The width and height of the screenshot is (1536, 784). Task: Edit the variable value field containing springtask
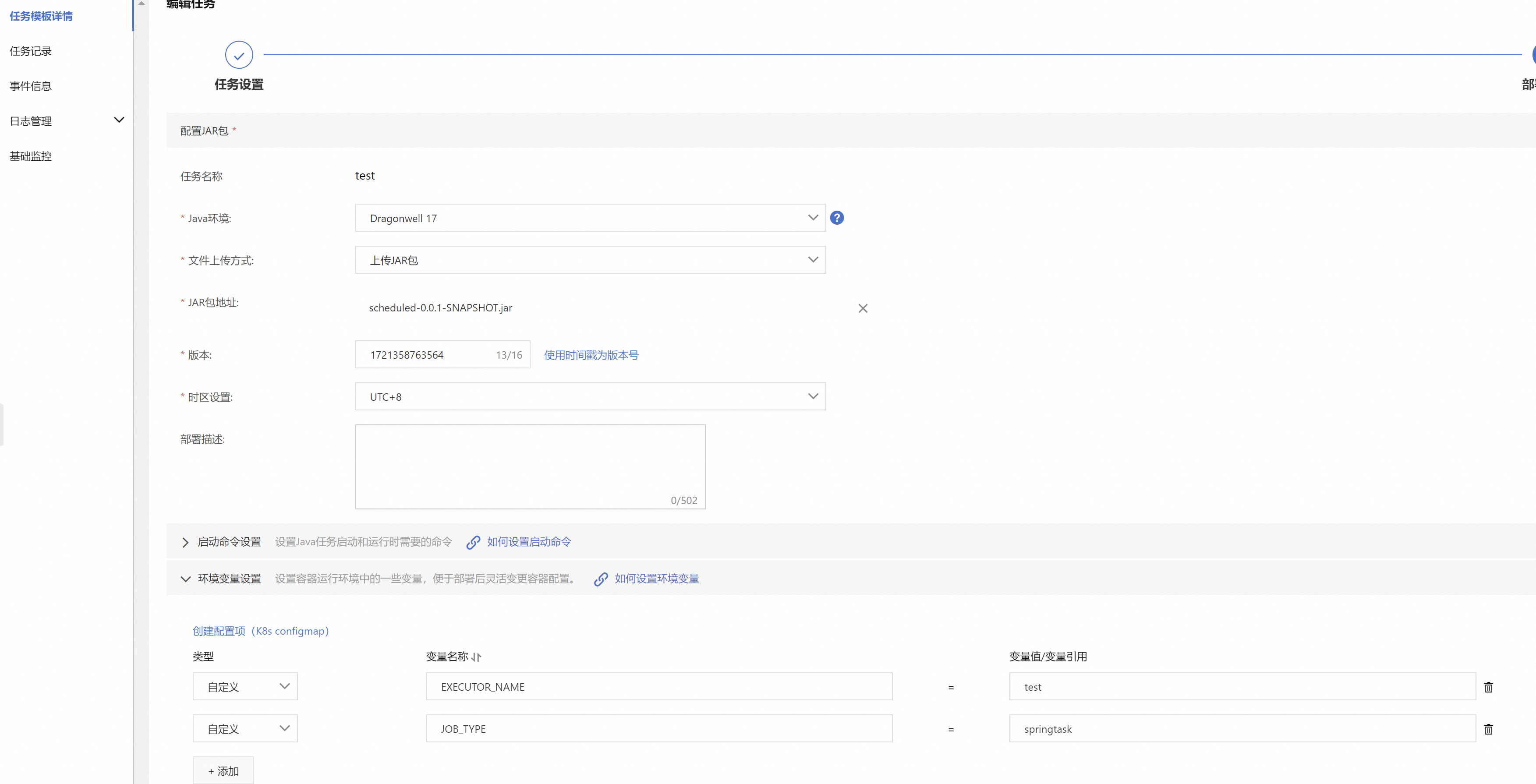click(x=1242, y=728)
